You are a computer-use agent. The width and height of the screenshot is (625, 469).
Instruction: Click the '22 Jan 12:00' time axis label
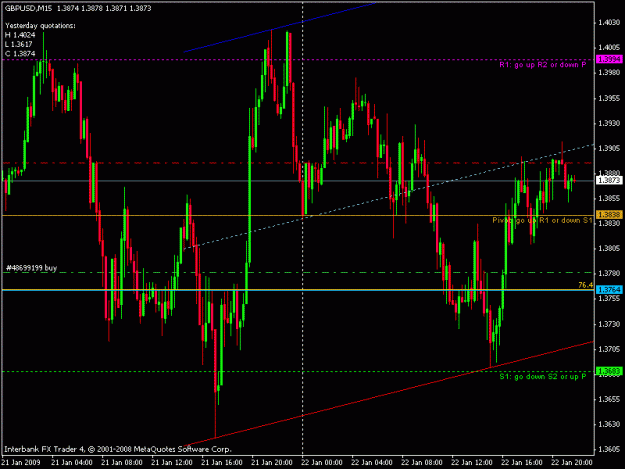click(x=472, y=463)
